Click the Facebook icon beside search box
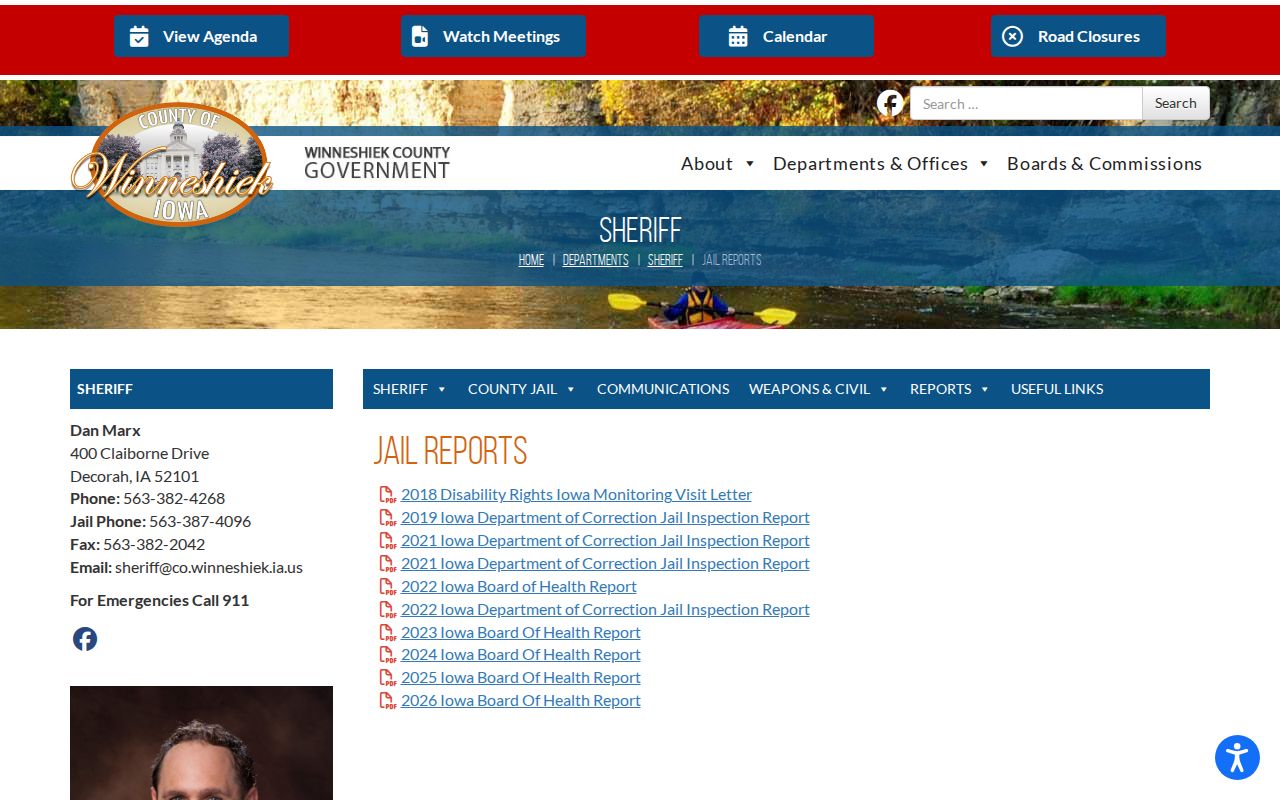The width and height of the screenshot is (1280, 800). [890, 103]
